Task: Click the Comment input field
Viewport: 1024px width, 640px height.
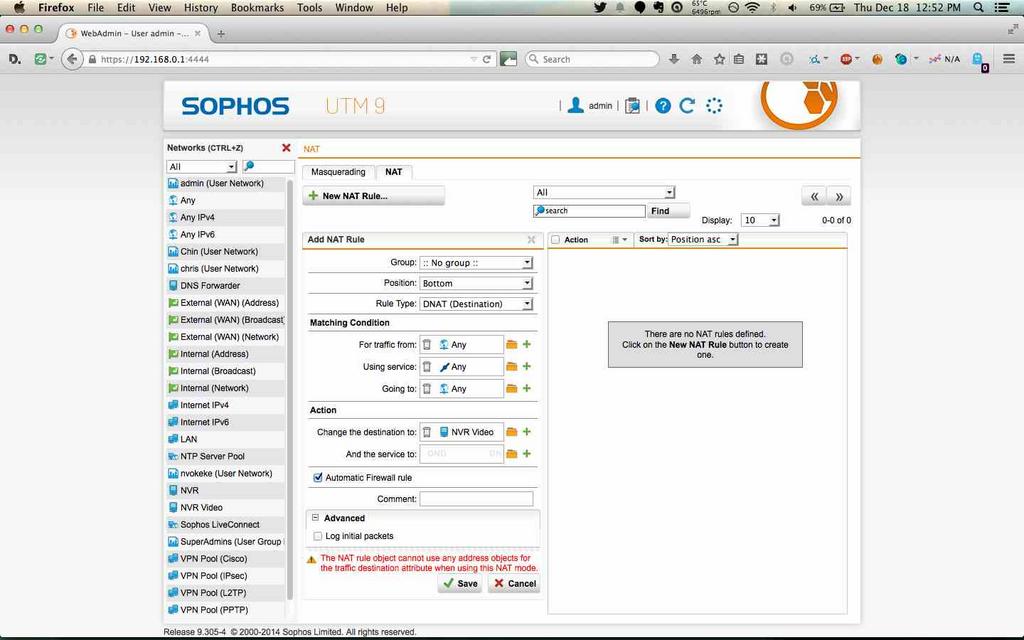Action: tap(476, 499)
